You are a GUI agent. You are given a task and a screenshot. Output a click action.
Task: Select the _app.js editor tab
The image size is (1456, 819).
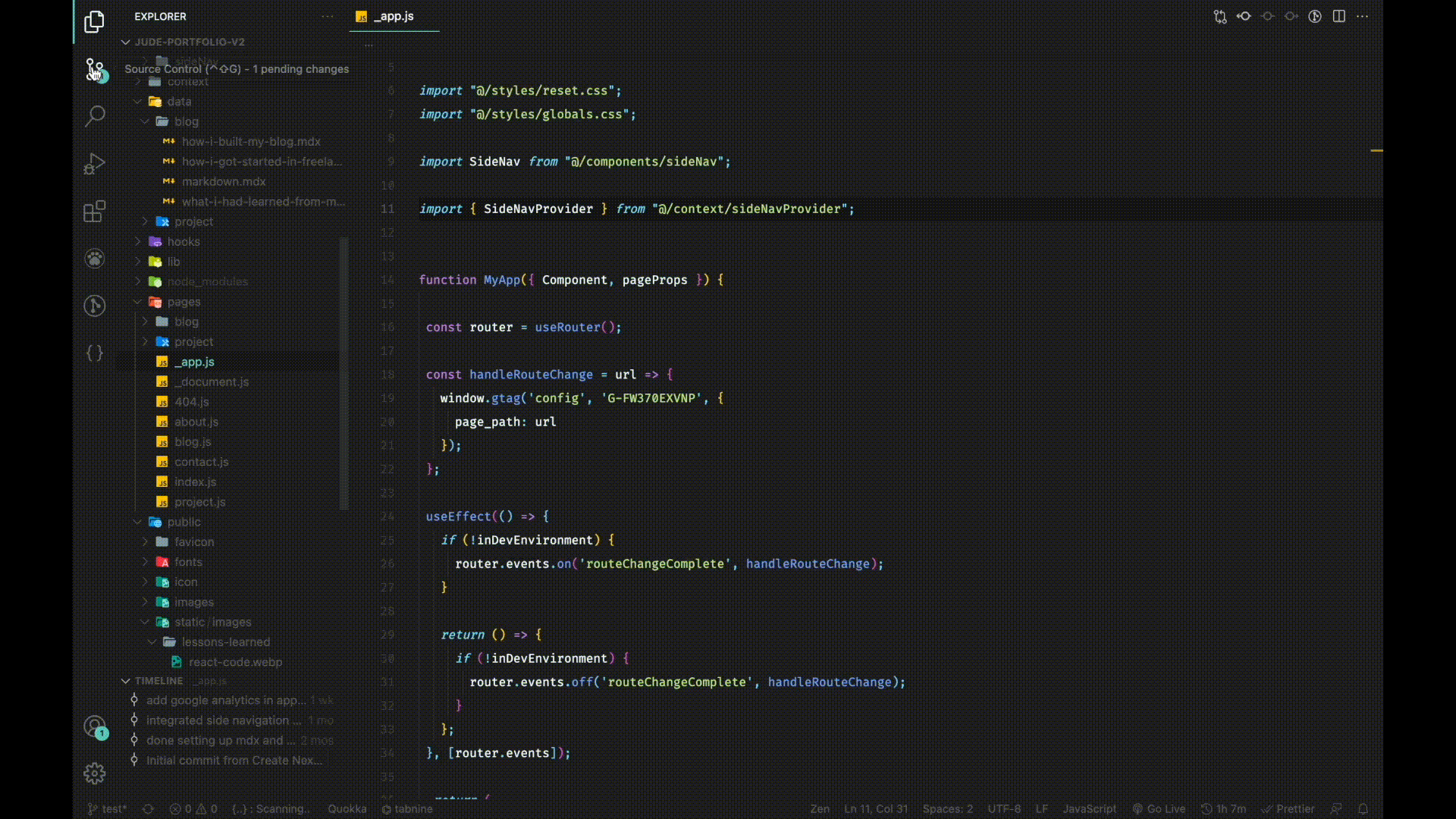[393, 17]
